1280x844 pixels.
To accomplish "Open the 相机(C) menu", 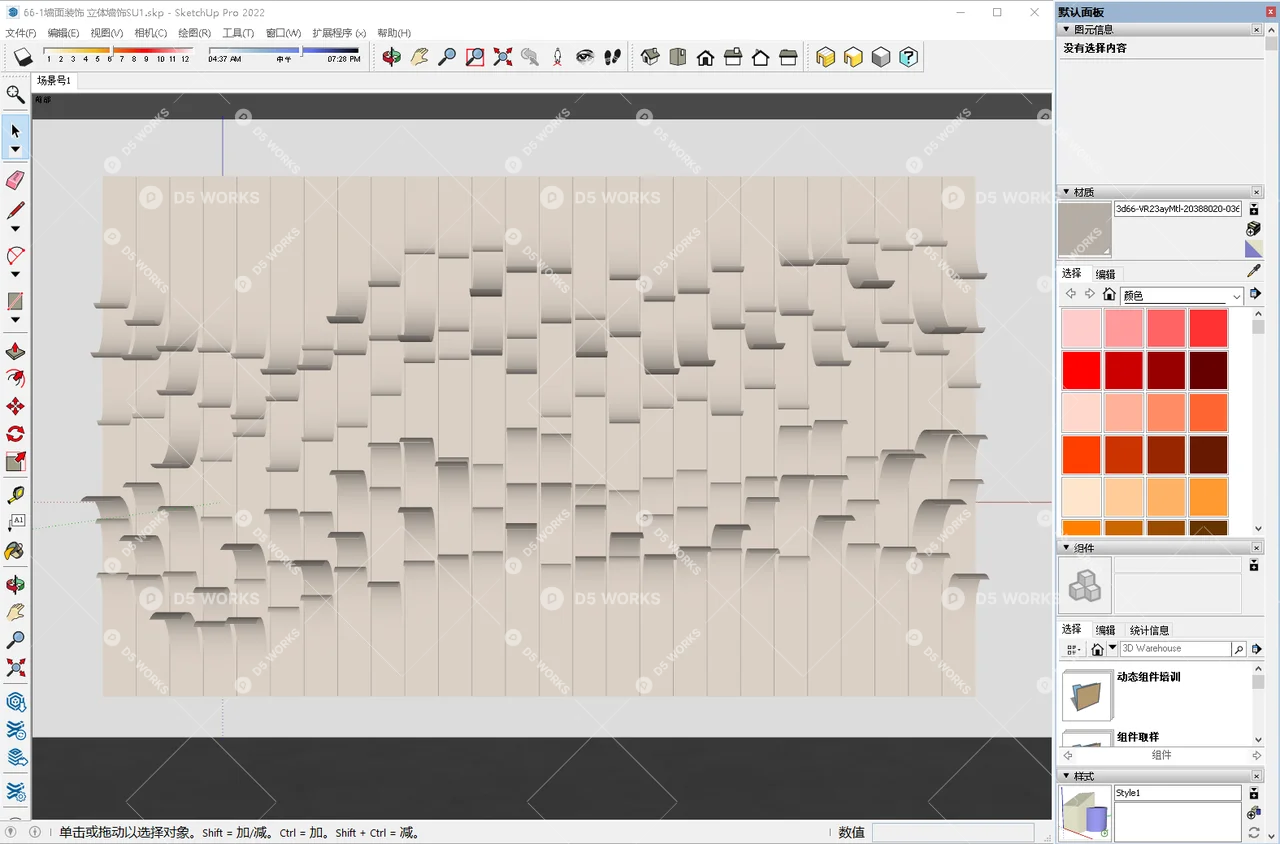I will point(148,33).
